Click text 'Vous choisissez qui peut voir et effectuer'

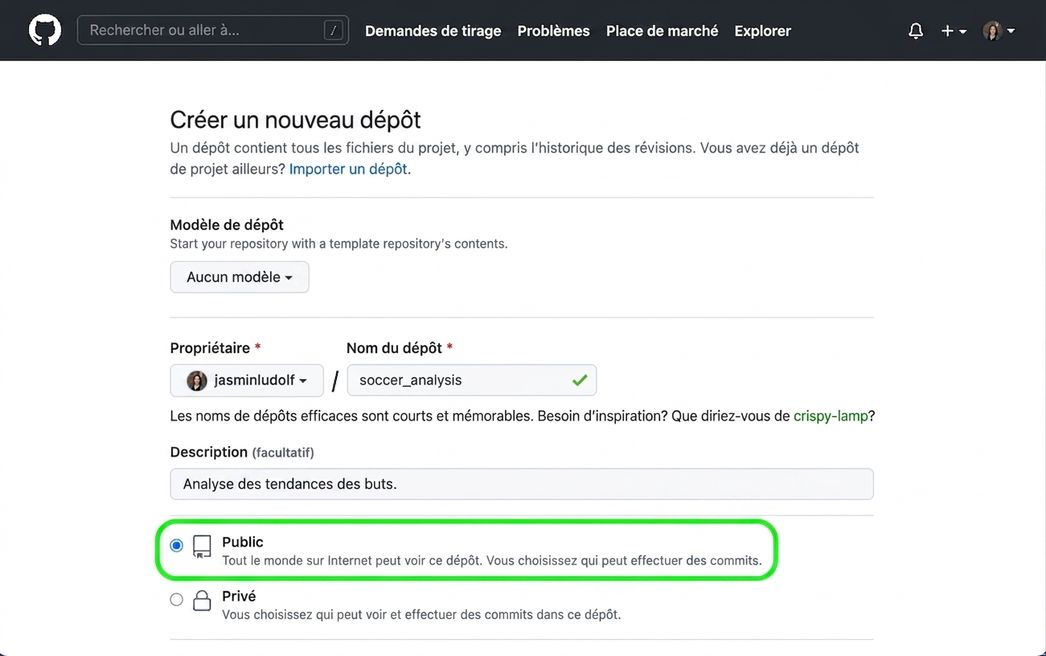(422, 615)
